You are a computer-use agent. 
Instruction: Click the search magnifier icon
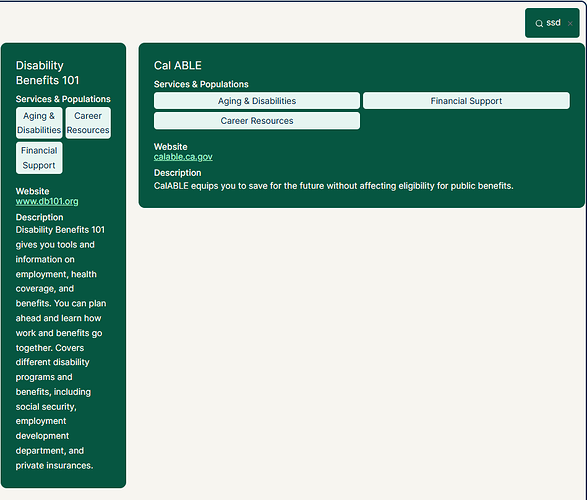coord(539,24)
